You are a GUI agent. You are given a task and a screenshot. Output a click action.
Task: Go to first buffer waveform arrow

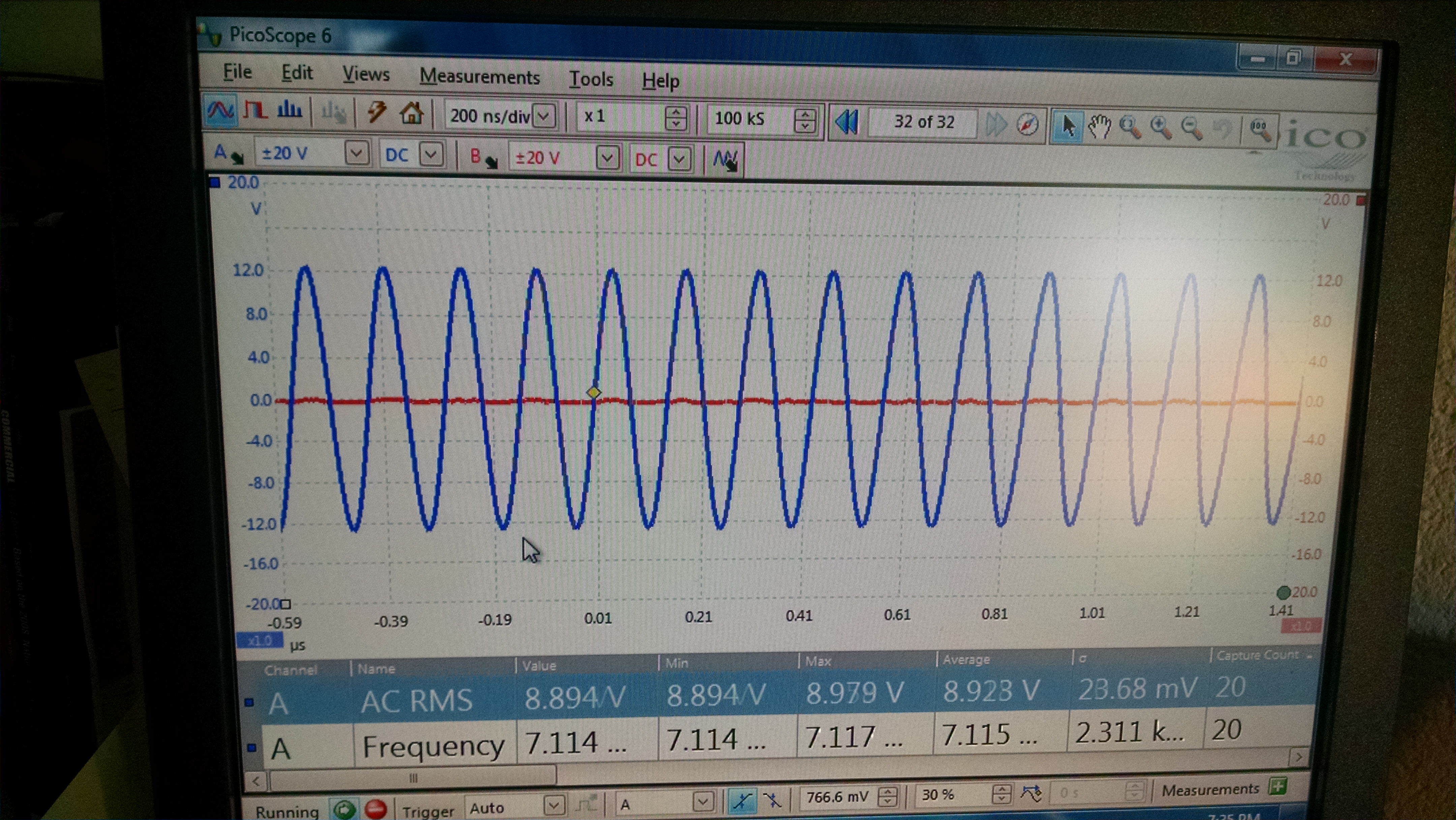click(847, 122)
